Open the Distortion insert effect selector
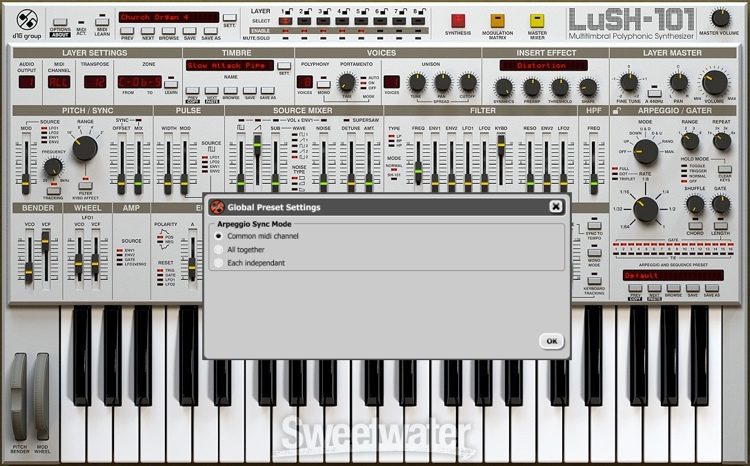This screenshot has height=466, width=750. tap(543, 66)
